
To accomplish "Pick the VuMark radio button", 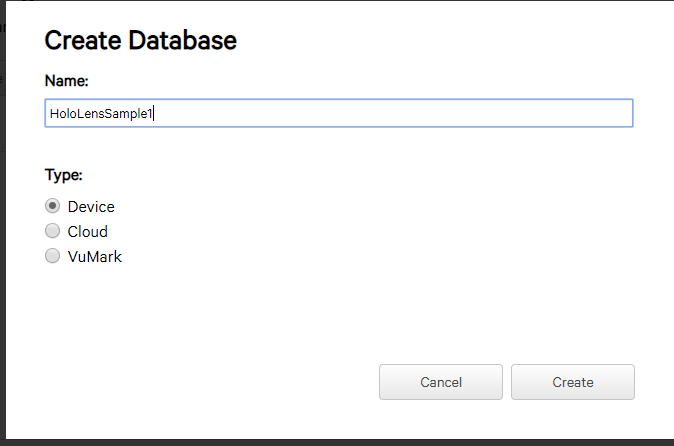I will [x=52, y=257].
